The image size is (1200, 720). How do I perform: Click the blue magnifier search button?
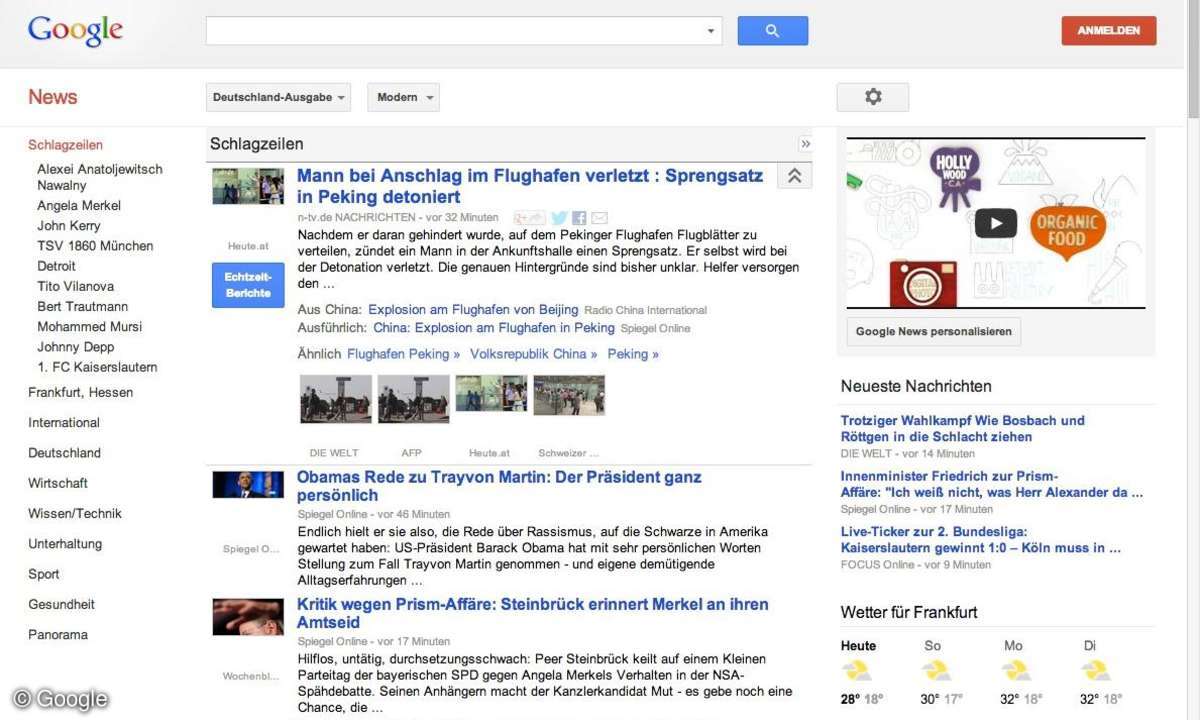click(x=772, y=31)
